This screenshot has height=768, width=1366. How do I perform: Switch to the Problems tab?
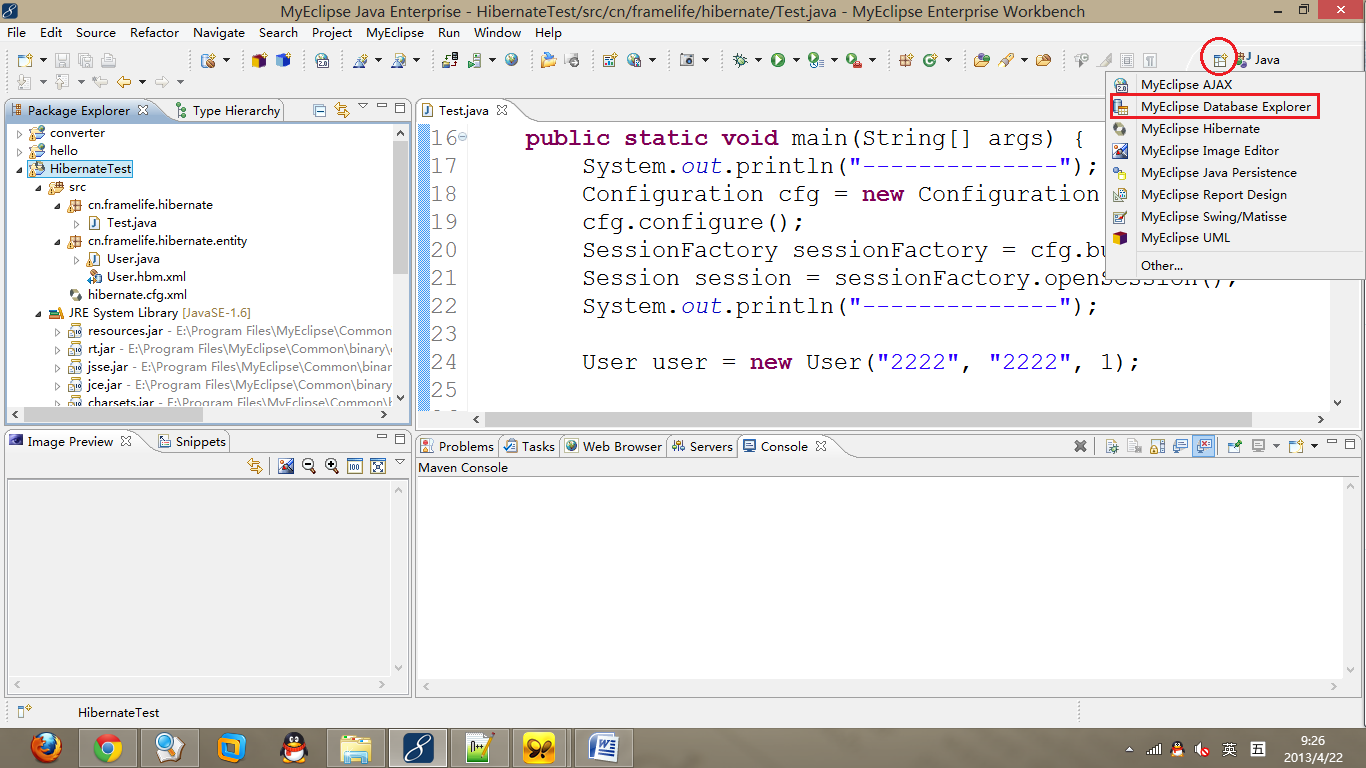pyautogui.click(x=457, y=446)
